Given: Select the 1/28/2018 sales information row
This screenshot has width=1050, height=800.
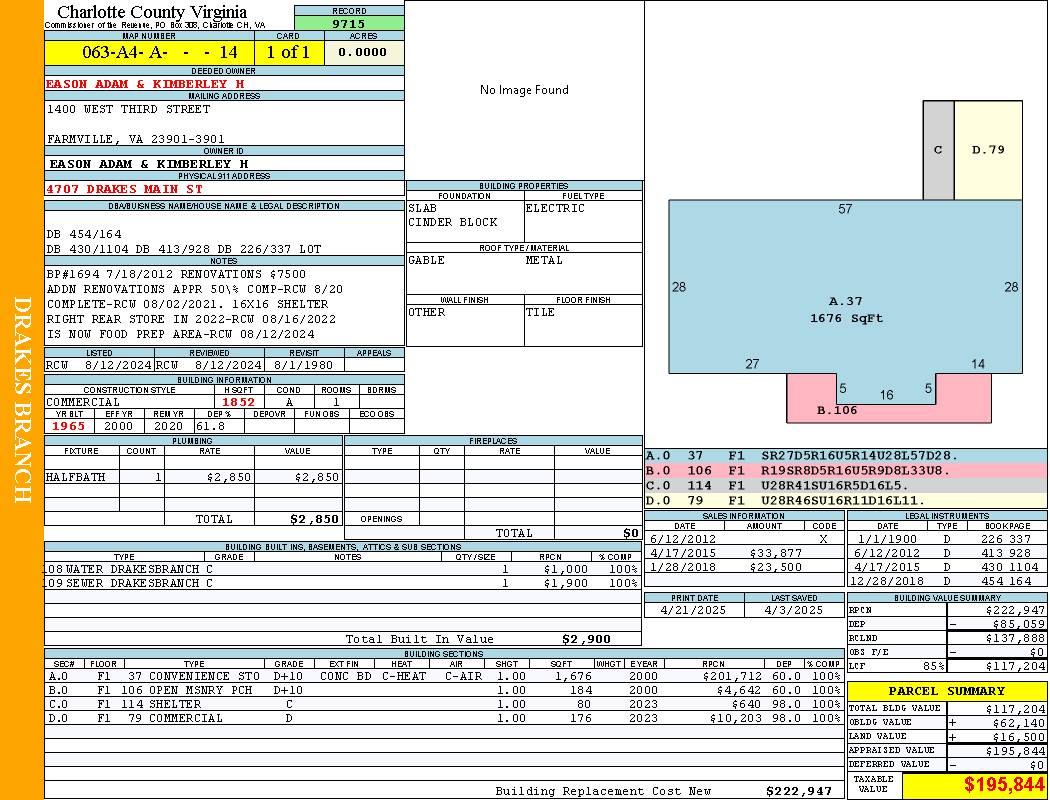Looking at the screenshot, I should coord(743,567).
